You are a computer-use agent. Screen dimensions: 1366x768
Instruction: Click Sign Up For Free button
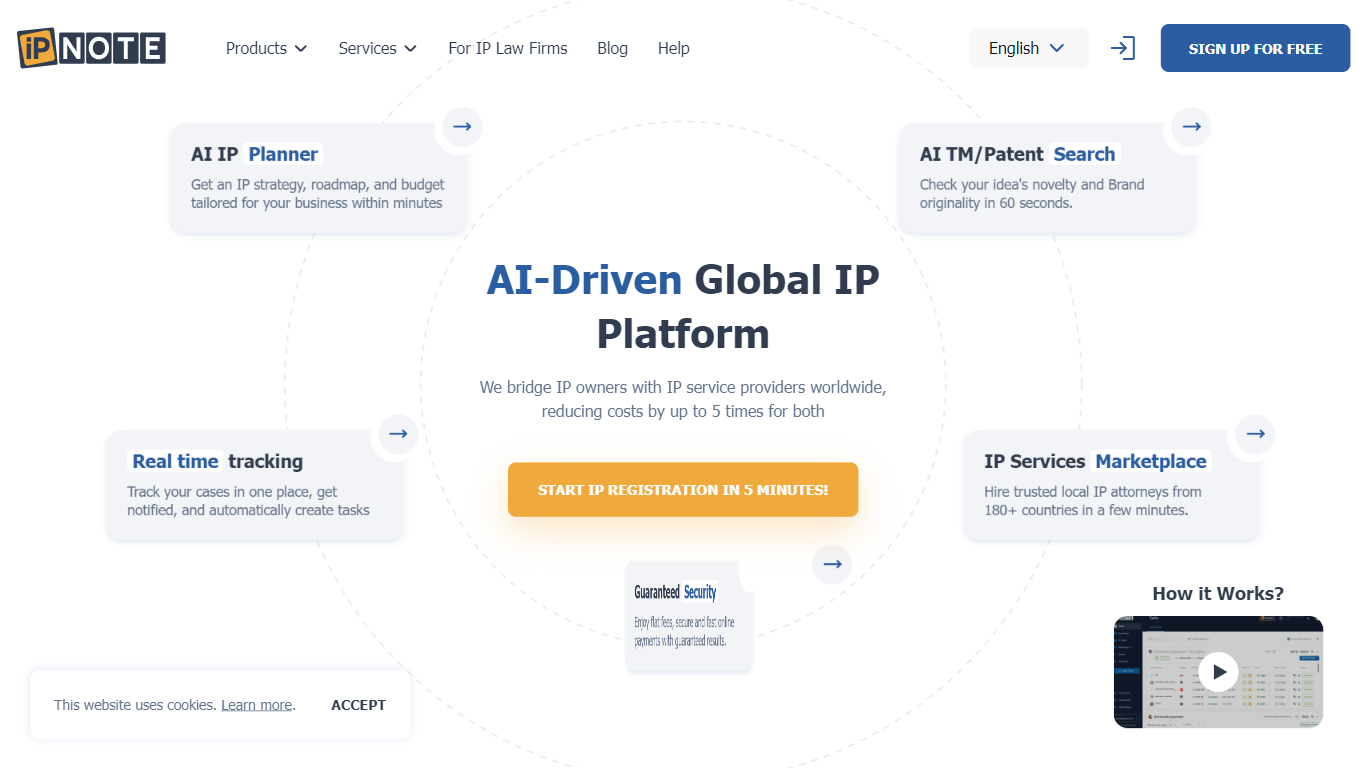(x=1255, y=48)
